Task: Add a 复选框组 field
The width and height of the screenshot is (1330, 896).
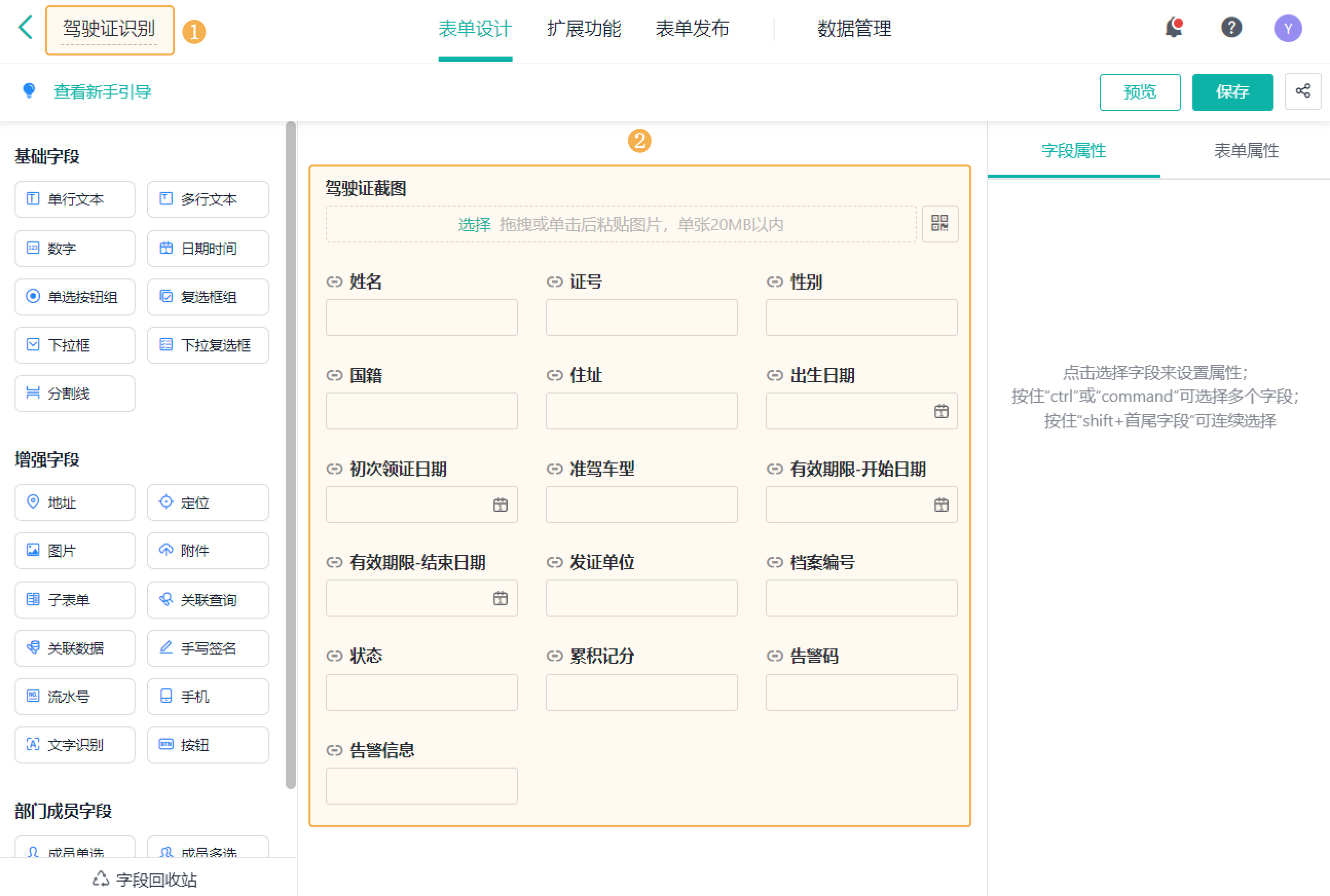Action: [208, 297]
